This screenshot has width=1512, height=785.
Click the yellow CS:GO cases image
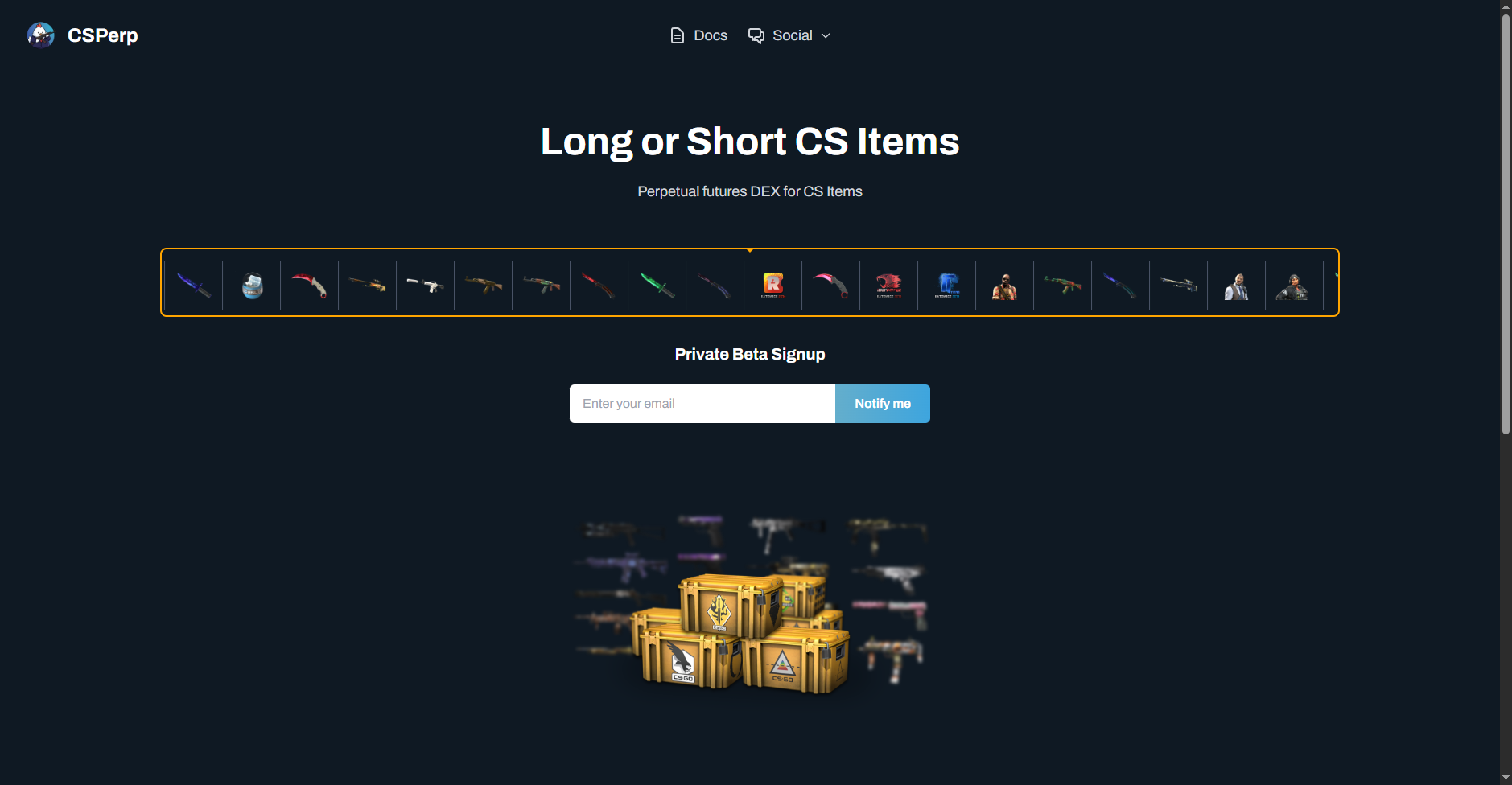pos(750,611)
